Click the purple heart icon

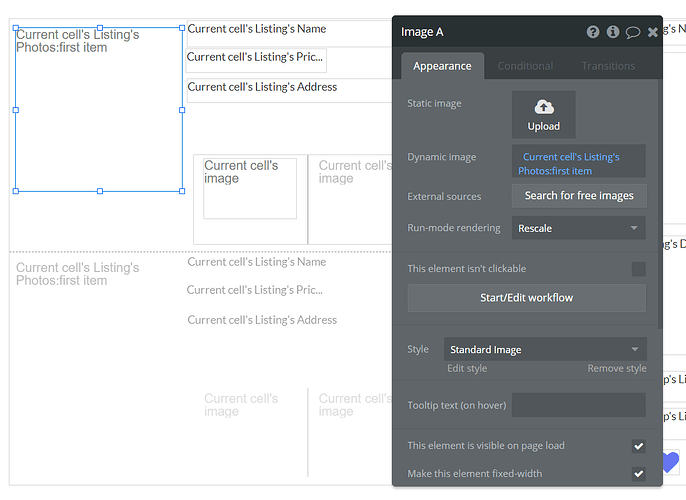click(670, 462)
